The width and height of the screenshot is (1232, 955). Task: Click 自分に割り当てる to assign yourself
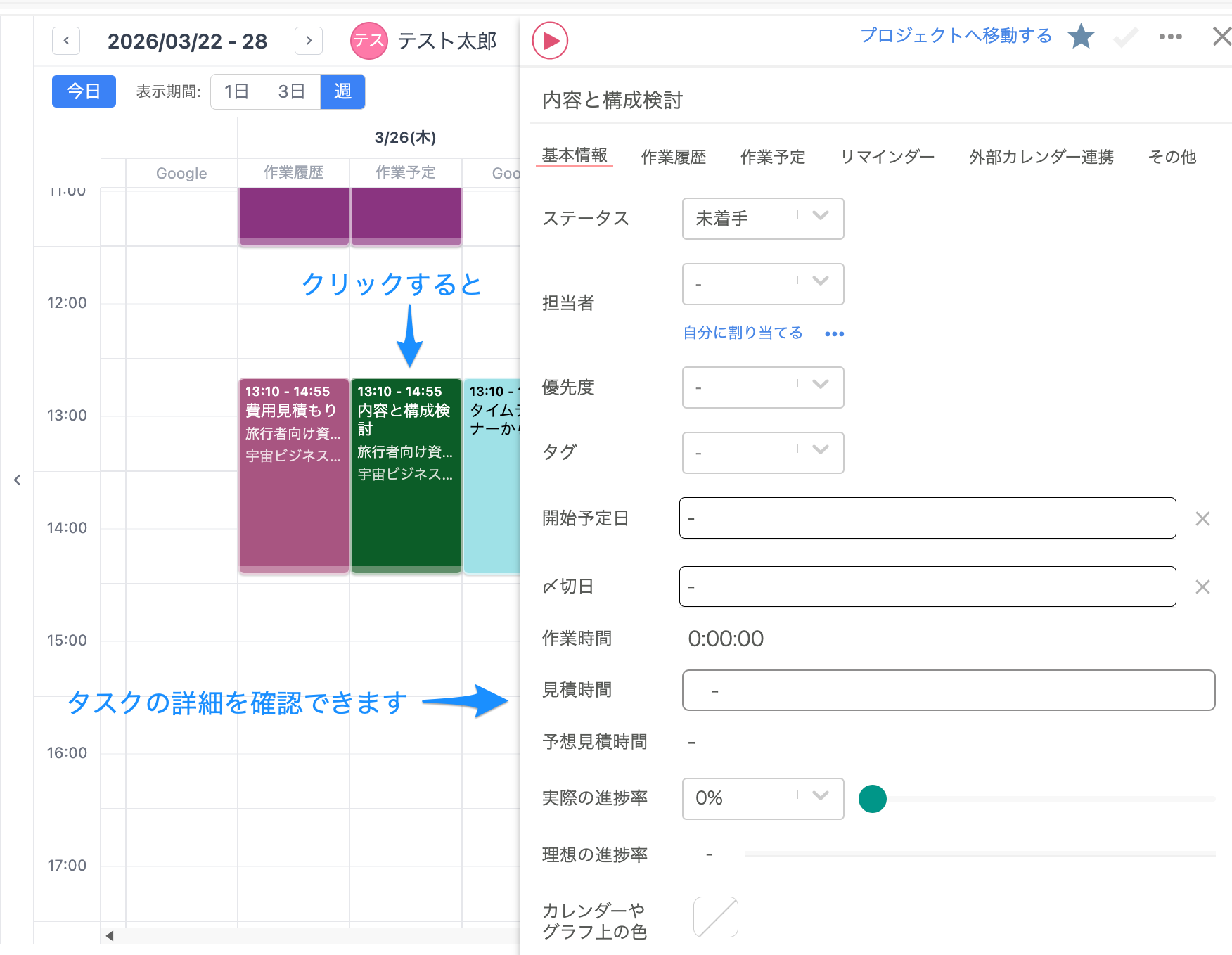coord(741,333)
